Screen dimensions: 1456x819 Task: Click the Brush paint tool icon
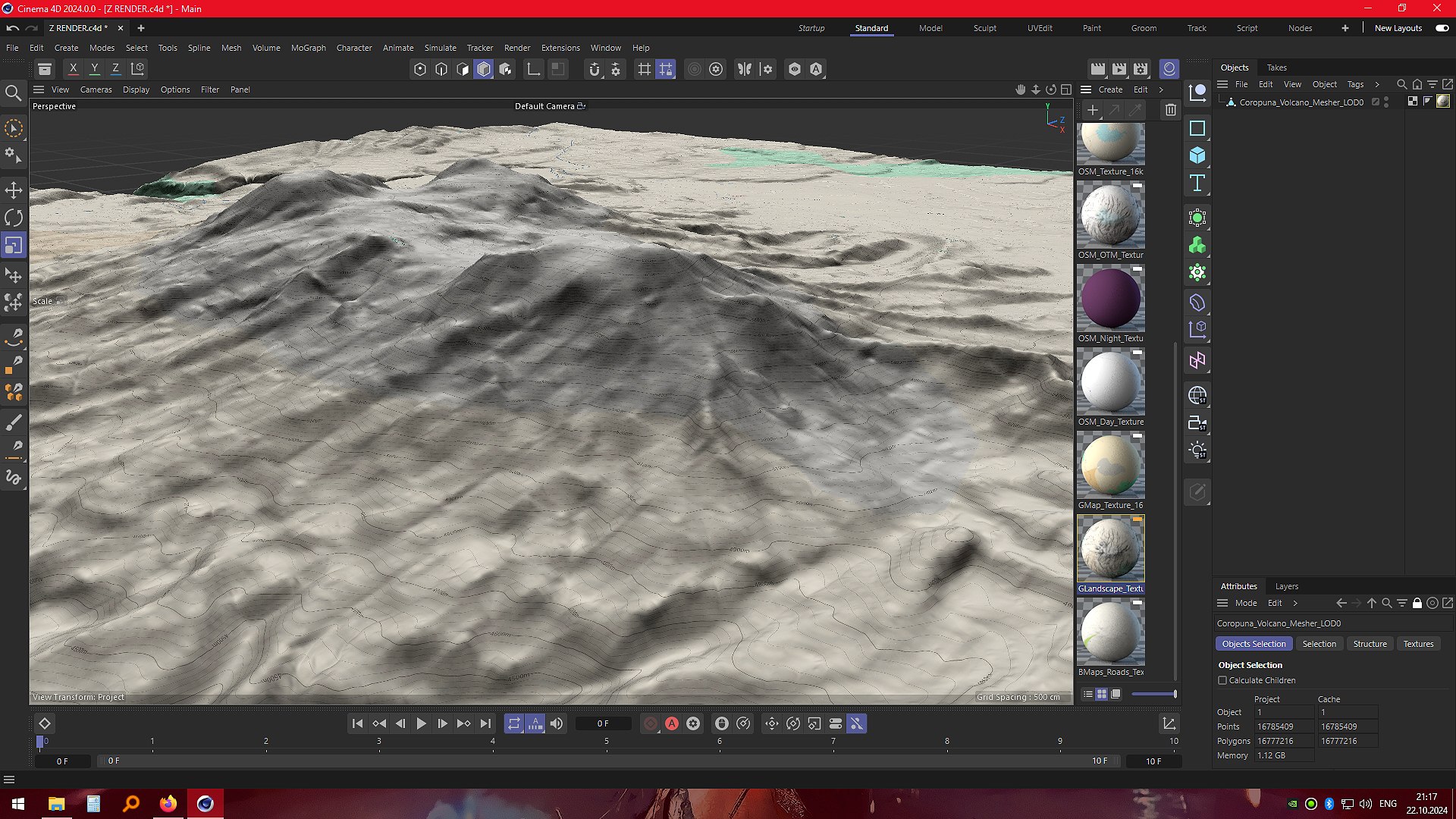click(14, 422)
